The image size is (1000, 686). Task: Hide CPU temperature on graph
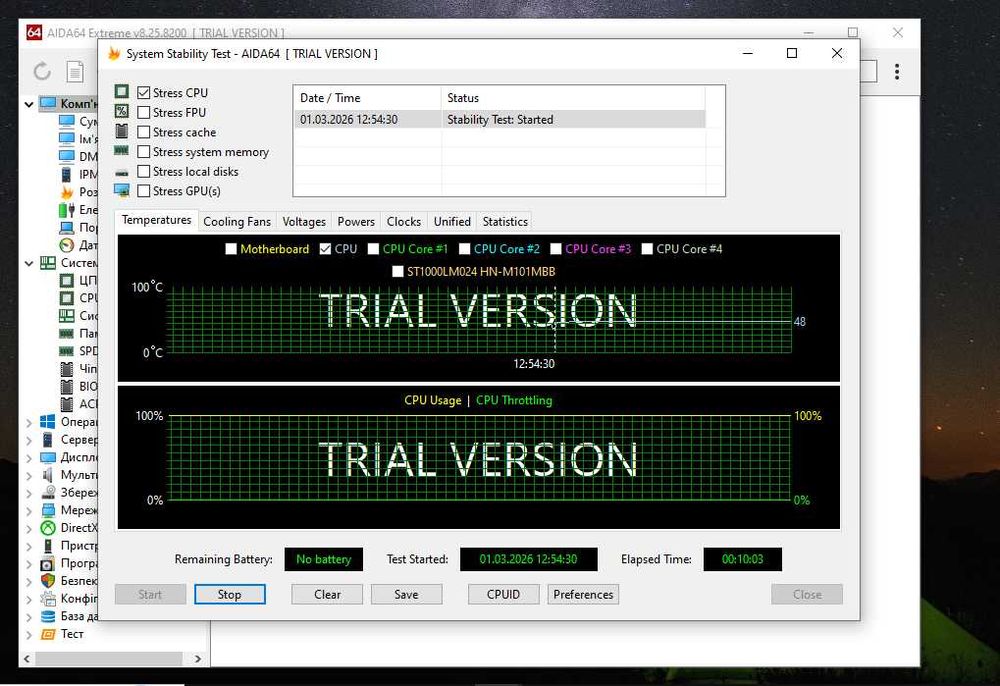pyautogui.click(x=325, y=249)
